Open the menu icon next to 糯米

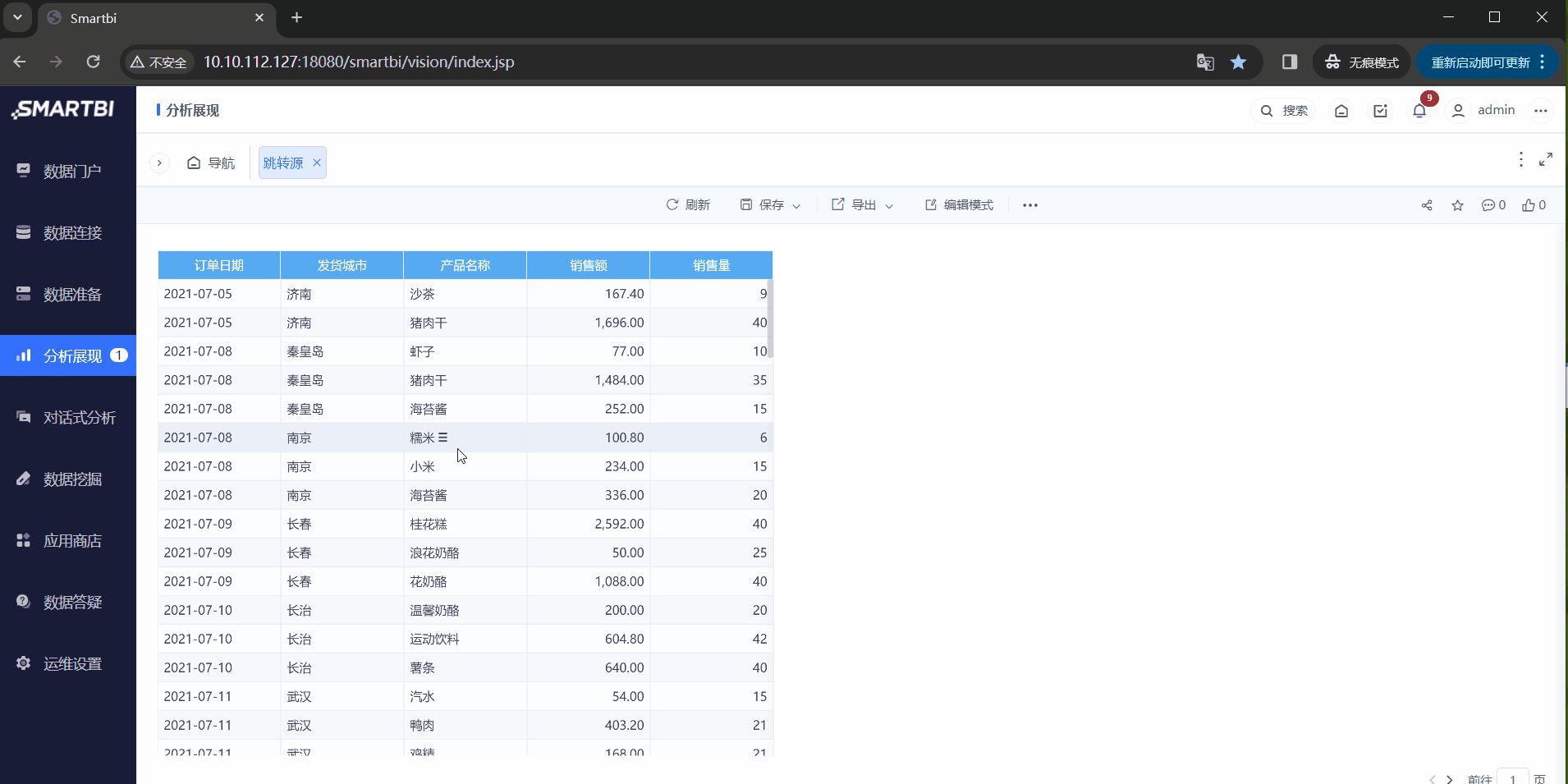pos(443,438)
